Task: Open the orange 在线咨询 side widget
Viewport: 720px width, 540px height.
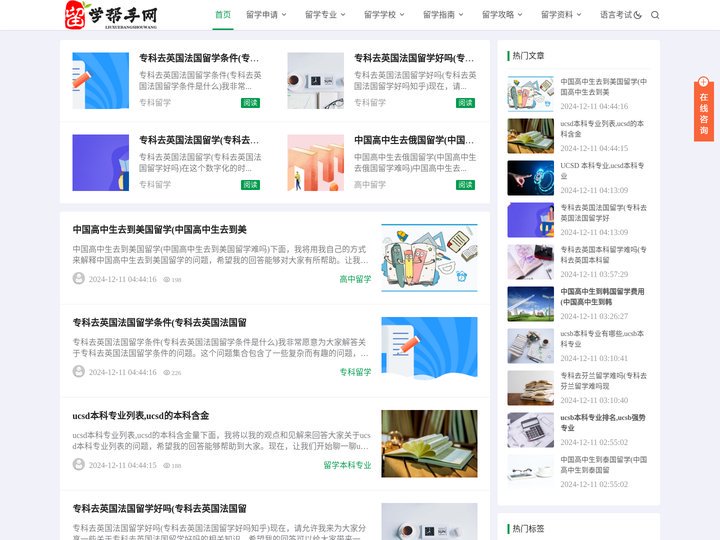Action: point(703,109)
